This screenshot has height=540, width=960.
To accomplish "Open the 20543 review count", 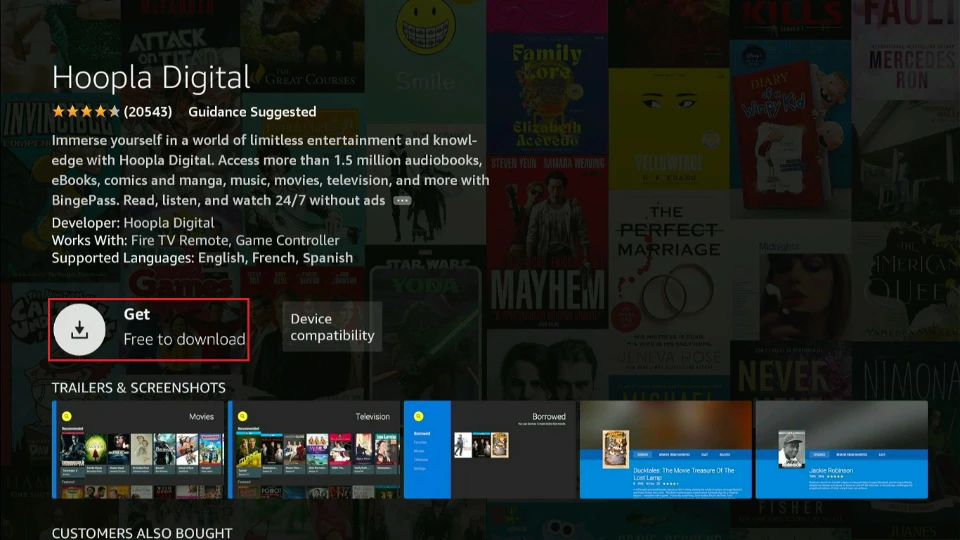I will pos(148,112).
